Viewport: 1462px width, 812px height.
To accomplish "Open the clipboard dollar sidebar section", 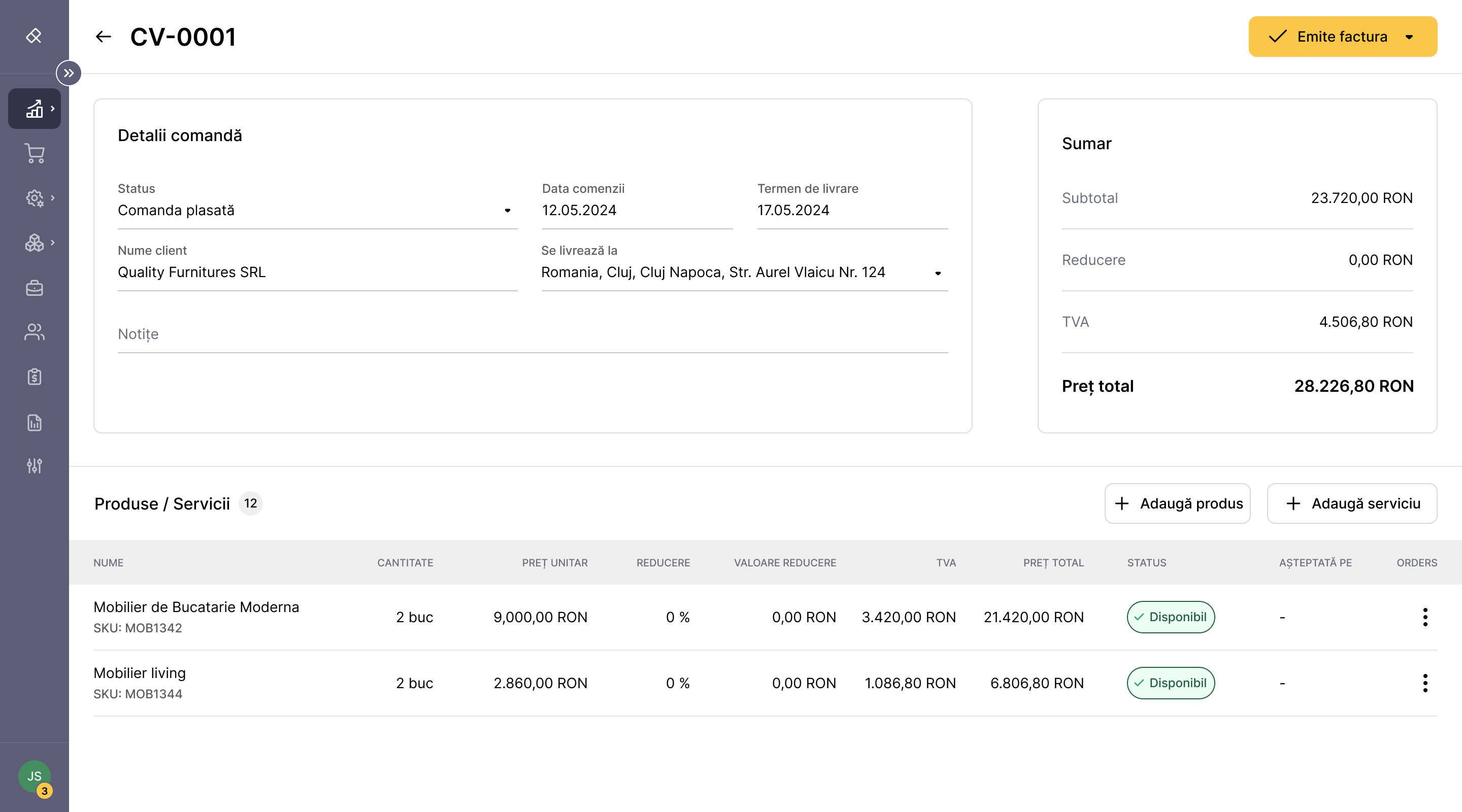I will [34, 377].
